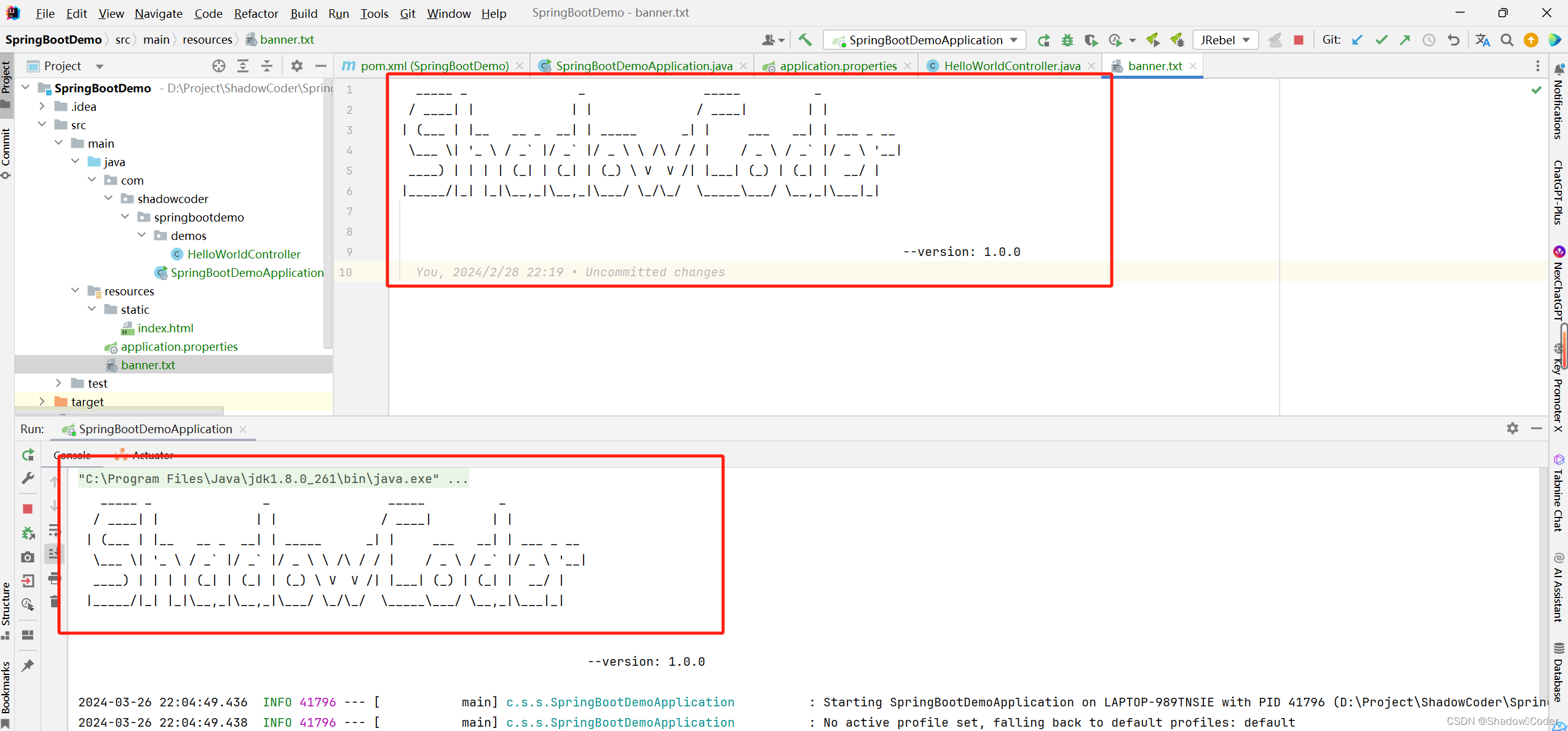Place cursor on line 9 version text
The image size is (1568, 731).
[962, 252]
